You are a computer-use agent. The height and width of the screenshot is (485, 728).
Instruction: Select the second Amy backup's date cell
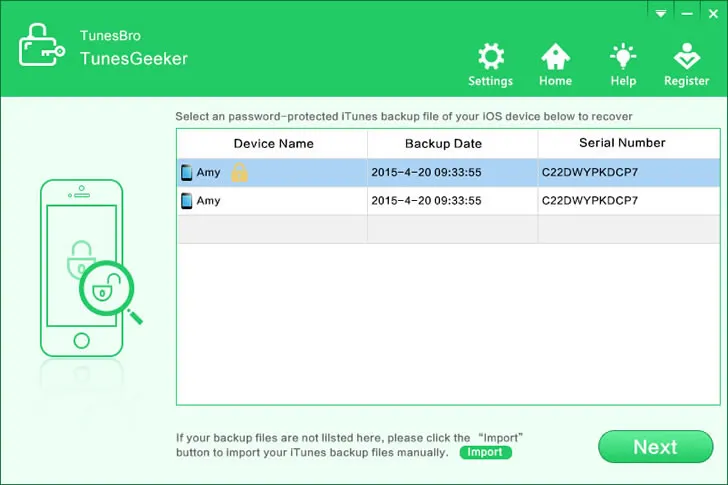[x=426, y=201]
